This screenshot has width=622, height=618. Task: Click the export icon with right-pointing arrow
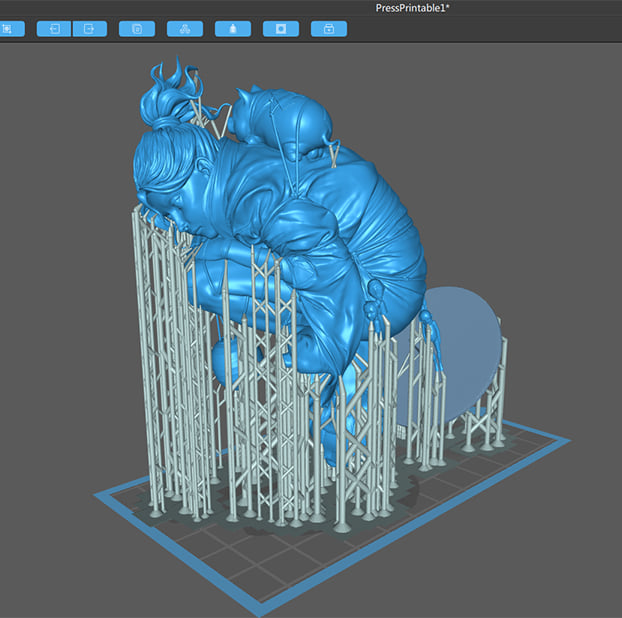tap(89, 28)
